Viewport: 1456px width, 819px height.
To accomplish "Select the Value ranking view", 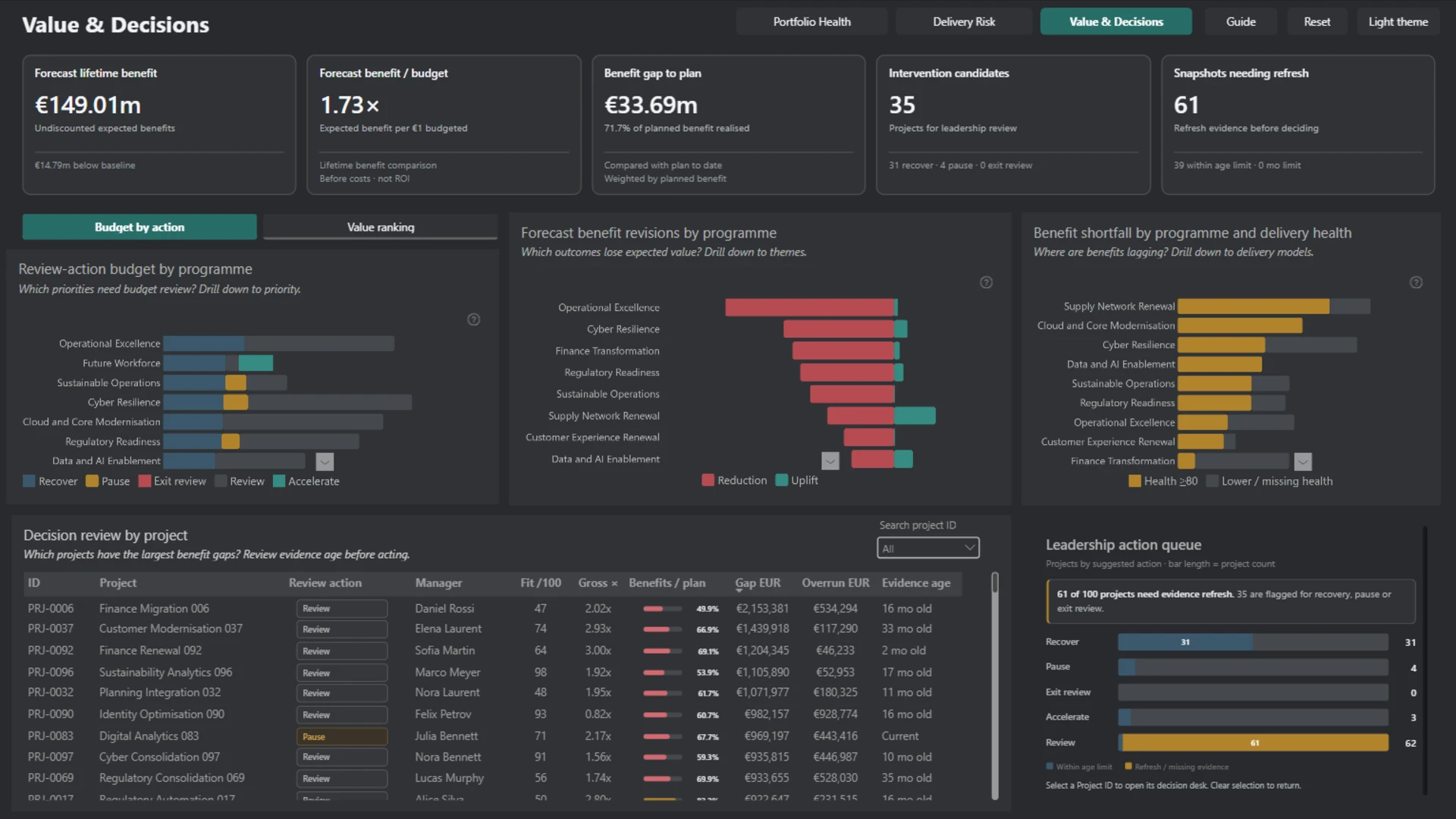I will coord(381,227).
